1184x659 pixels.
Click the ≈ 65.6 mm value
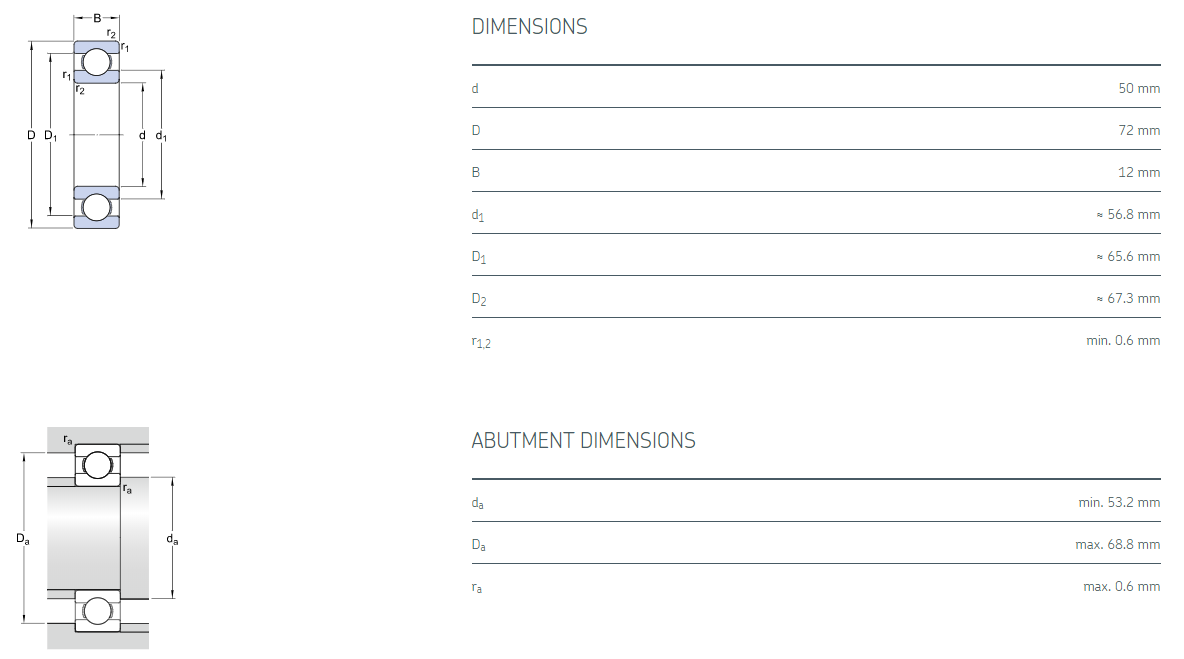(1128, 256)
